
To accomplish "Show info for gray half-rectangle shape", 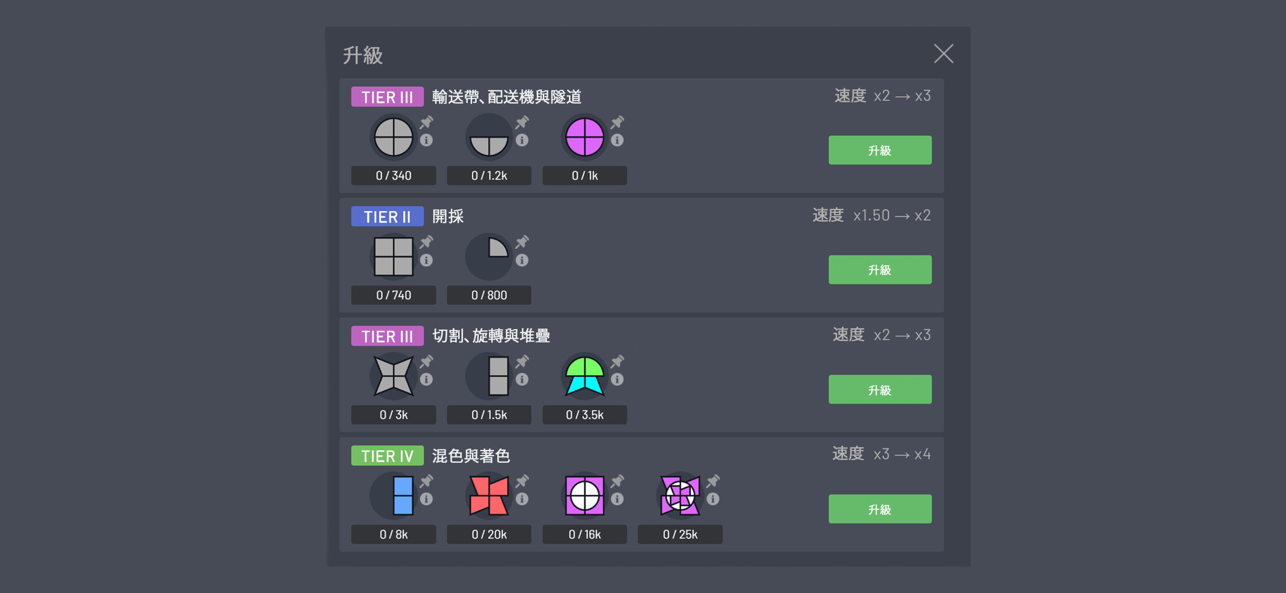I will (x=522, y=380).
